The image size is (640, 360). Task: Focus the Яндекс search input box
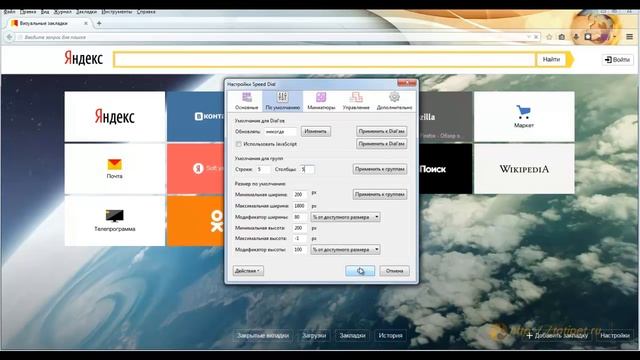pos(324,60)
